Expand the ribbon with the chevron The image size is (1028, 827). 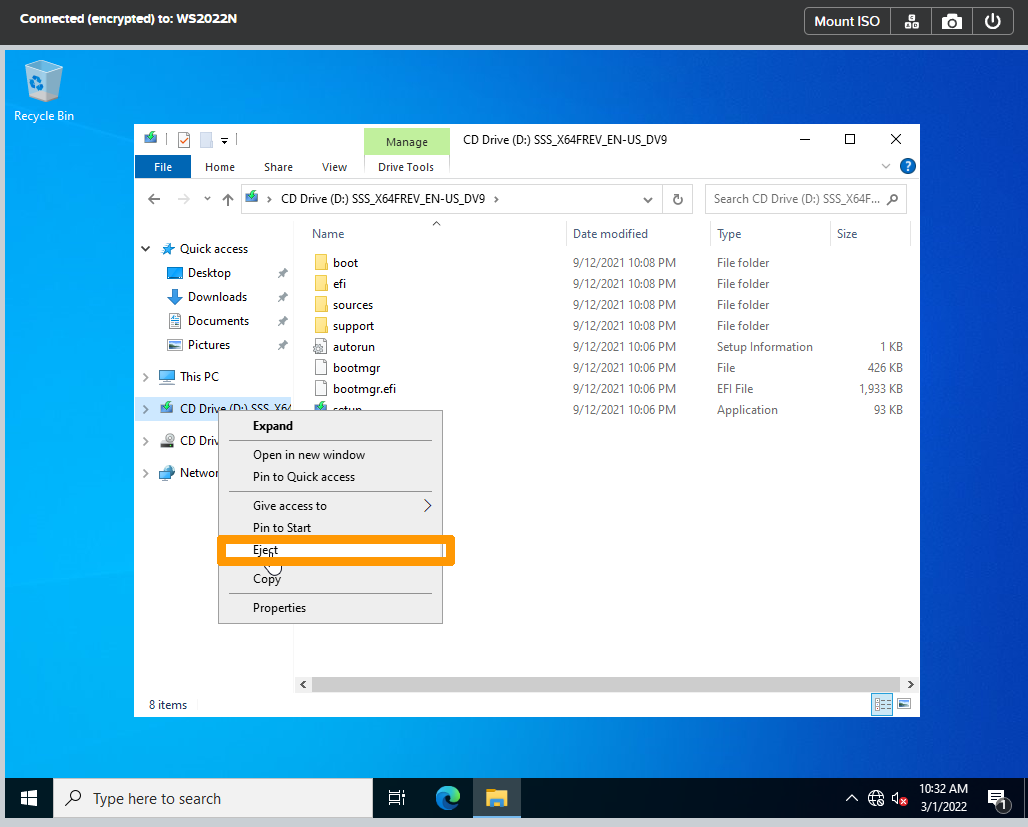[x=886, y=167]
